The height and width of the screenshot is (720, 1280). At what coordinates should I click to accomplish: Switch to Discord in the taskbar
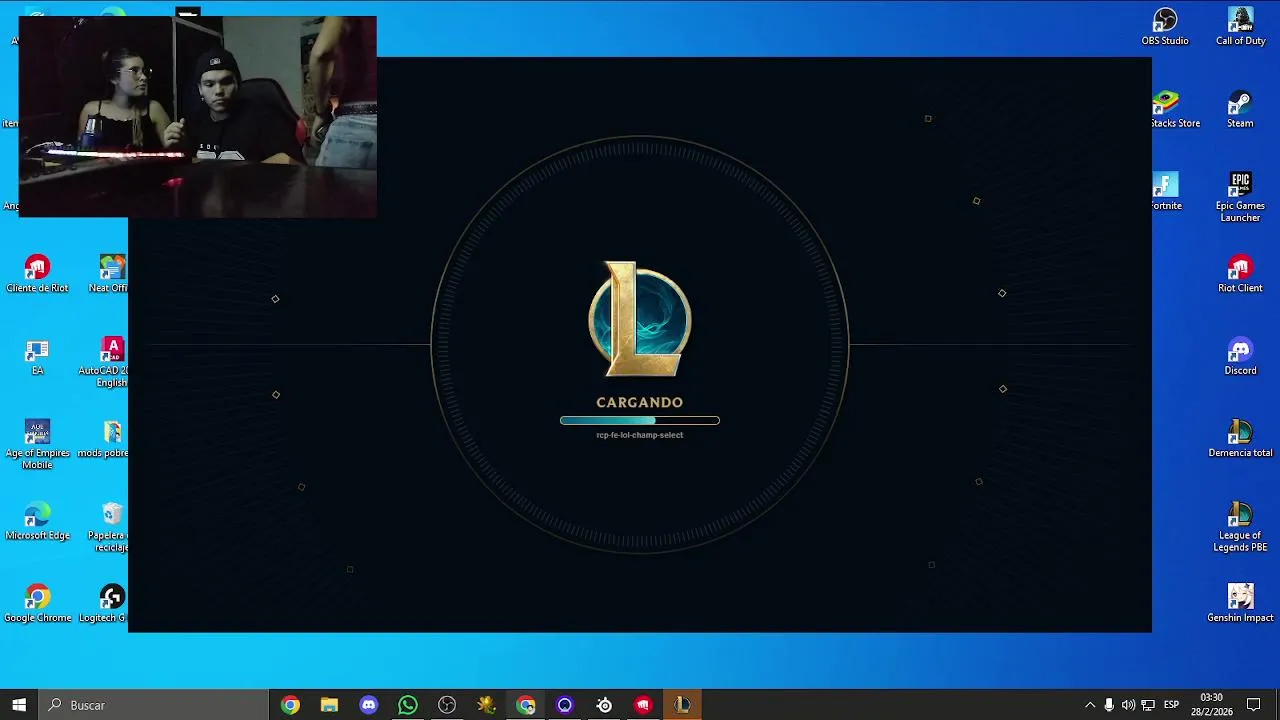368,705
